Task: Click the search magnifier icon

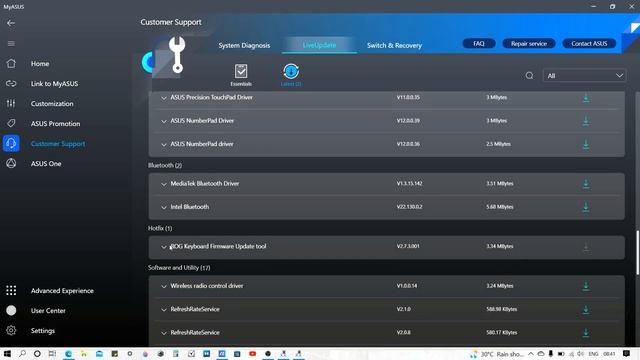Action: tap(529, 76)
